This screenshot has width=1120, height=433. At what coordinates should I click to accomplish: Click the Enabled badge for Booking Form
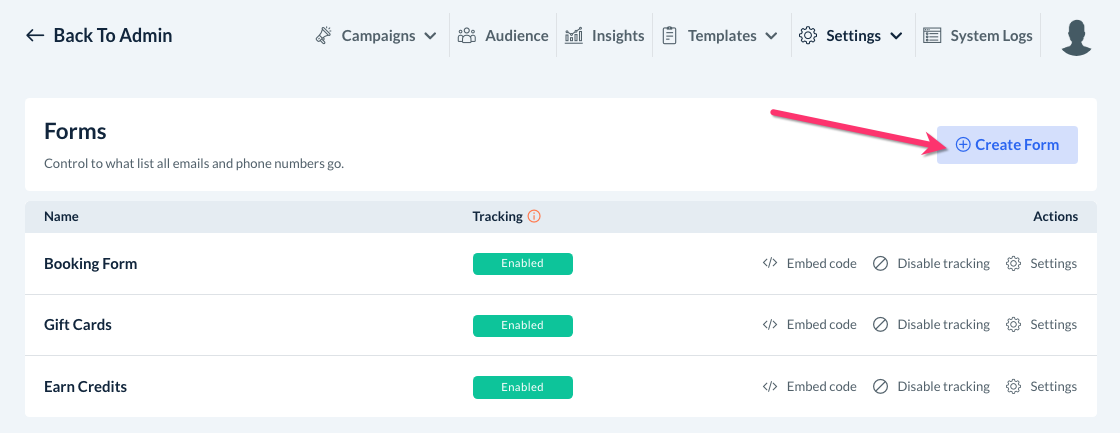522,264
